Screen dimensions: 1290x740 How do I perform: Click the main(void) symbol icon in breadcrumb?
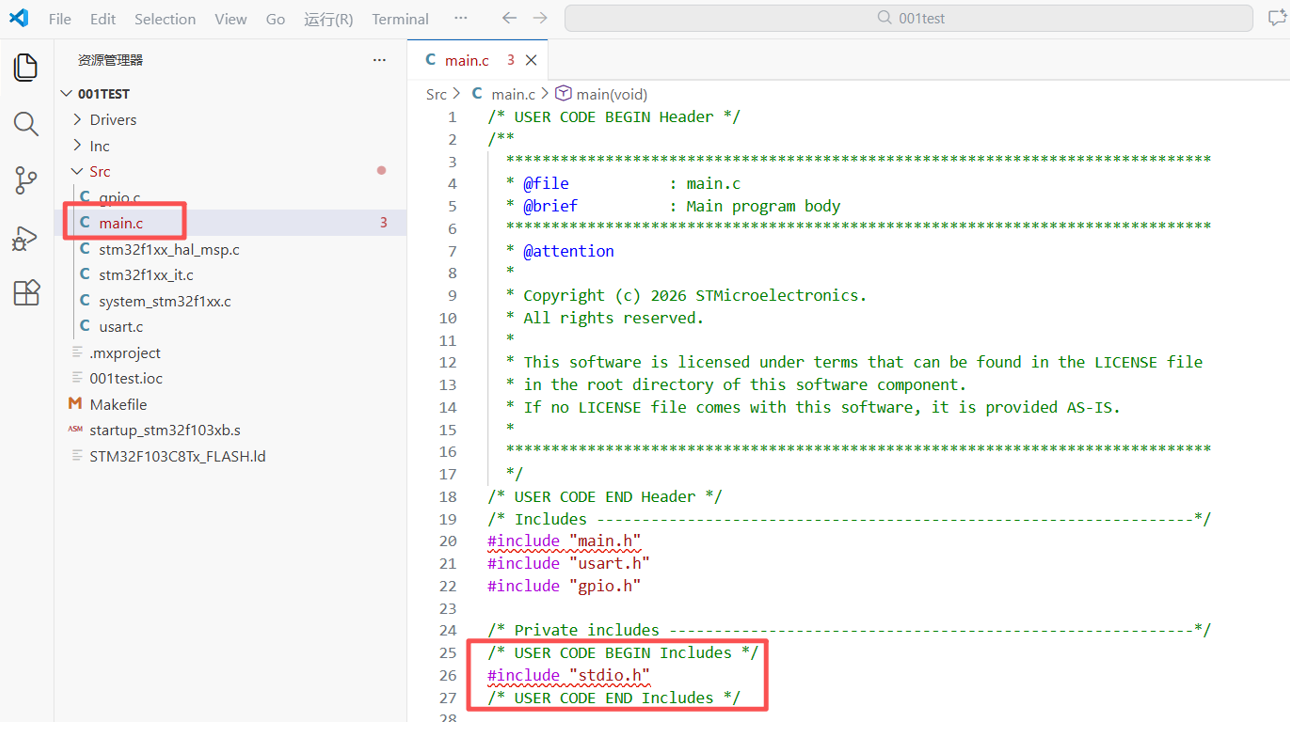563,93
